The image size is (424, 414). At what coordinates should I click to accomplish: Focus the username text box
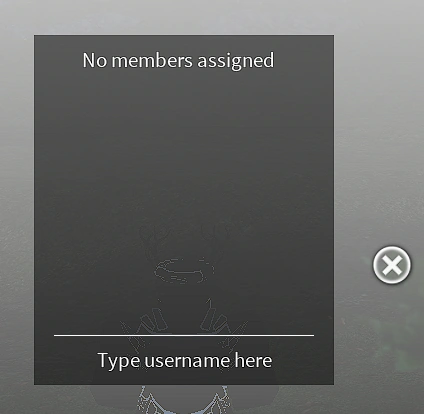coord(184,360)
